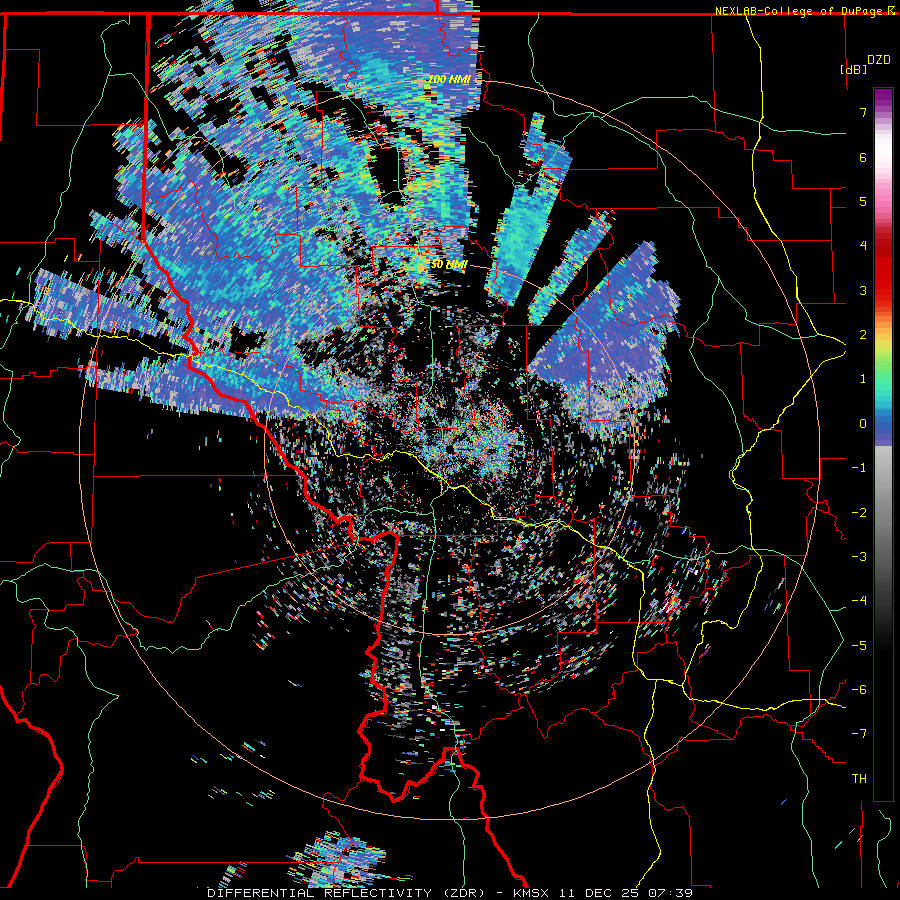This screenshot has width=900, height=900.
Task: Click the DZD label above the color scale
Action: click(879, 60)
